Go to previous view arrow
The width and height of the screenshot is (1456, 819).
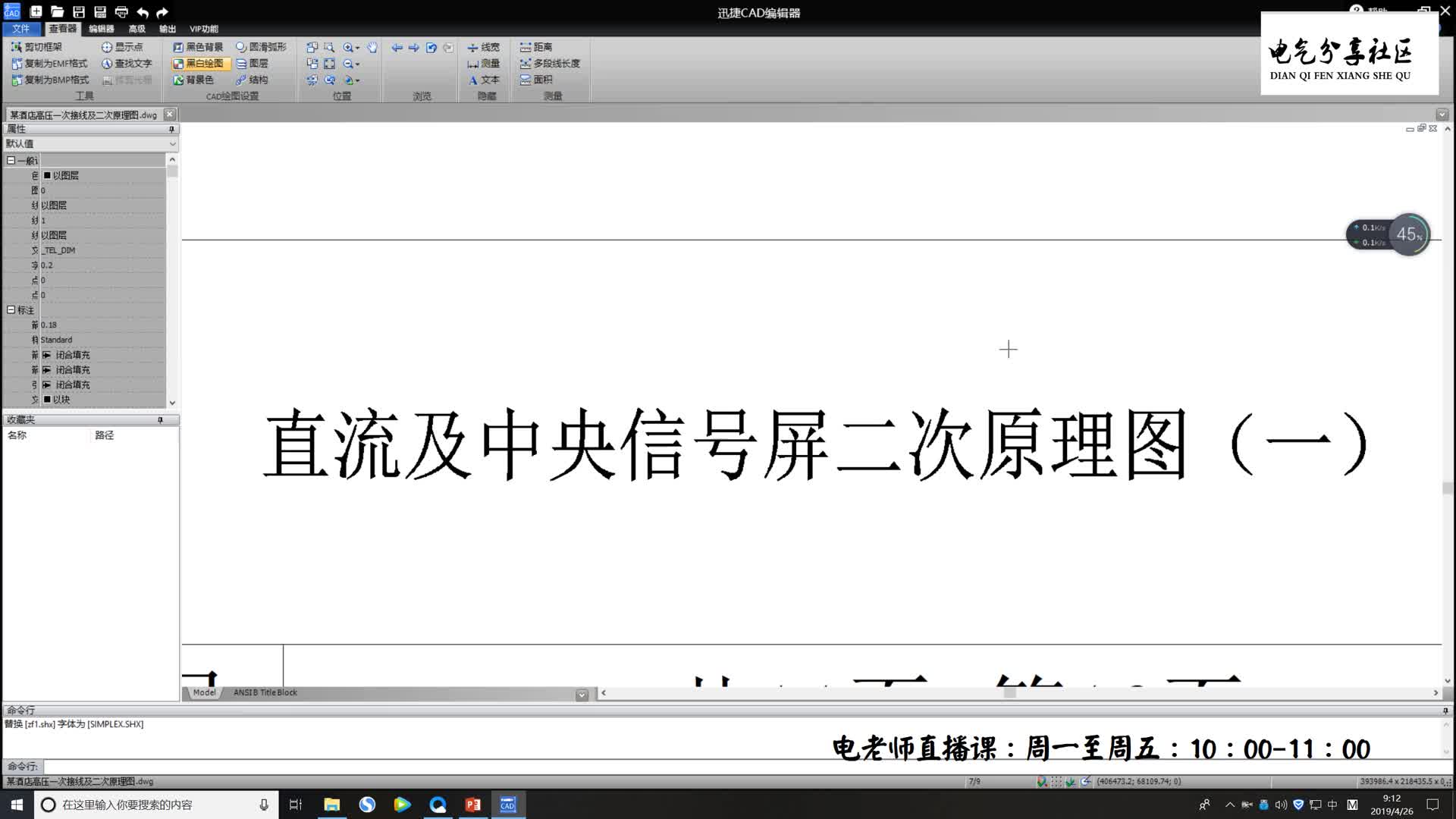click(397, 47)
